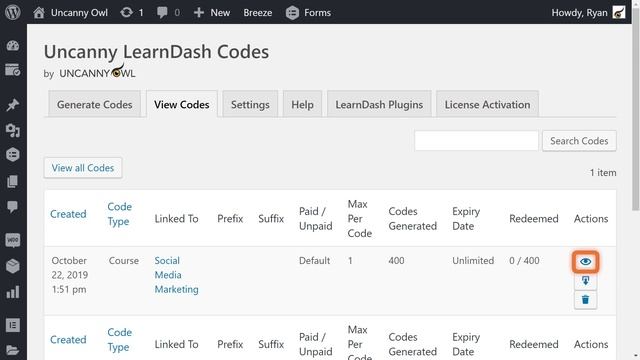Image resolution: width=640 pixels, height=360 pixels.
Task: Click the Uncanny Owl logo
Action: 97,72
